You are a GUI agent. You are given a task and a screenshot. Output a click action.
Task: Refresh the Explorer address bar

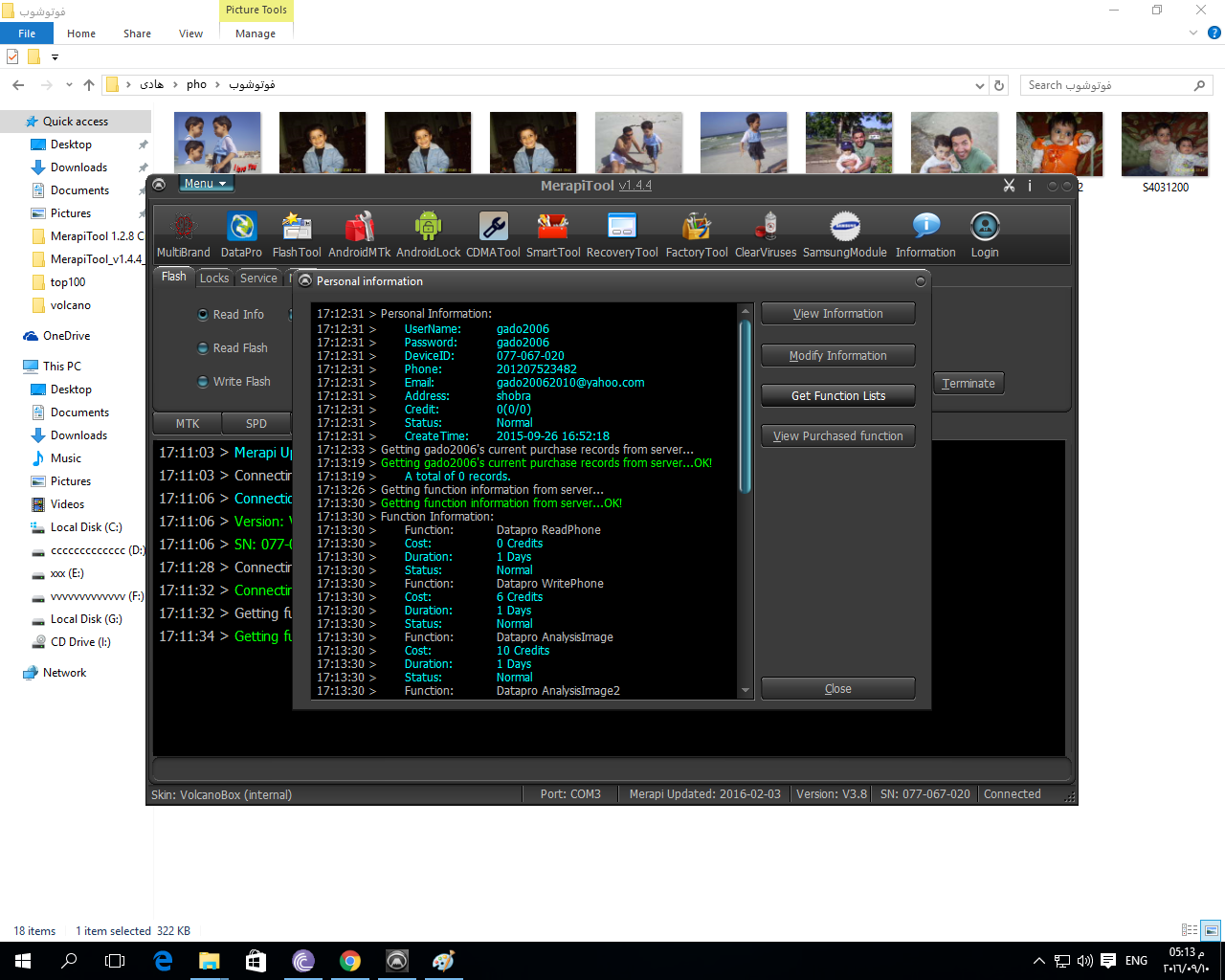(x=999, y=85)
